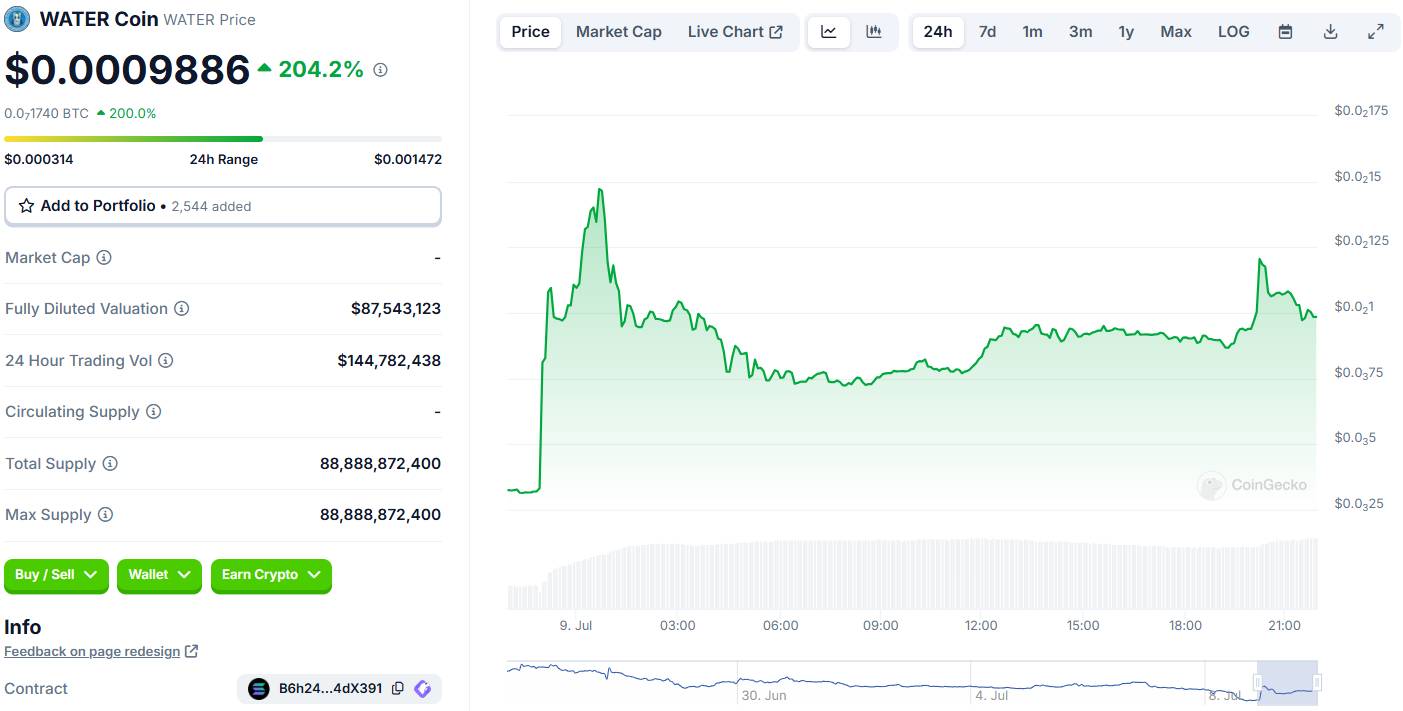The height and width of the screenshot is (711, 1403).
Task: Copy the contract address B6h24...4dX391
Action: pyautogui.click(x=398, y=689)
